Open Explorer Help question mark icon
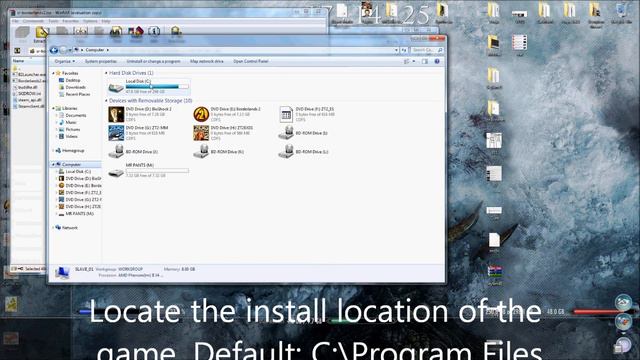 [x=437, y=61]
